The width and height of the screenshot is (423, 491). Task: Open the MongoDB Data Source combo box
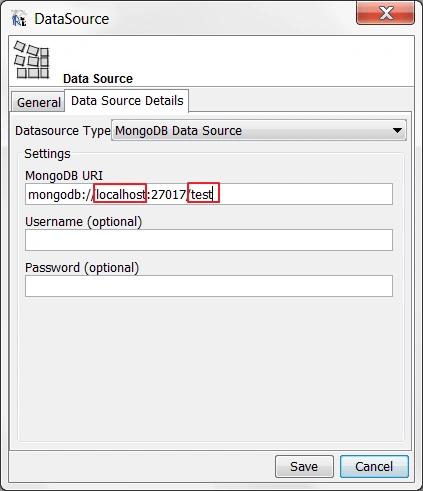coord(259,130)
